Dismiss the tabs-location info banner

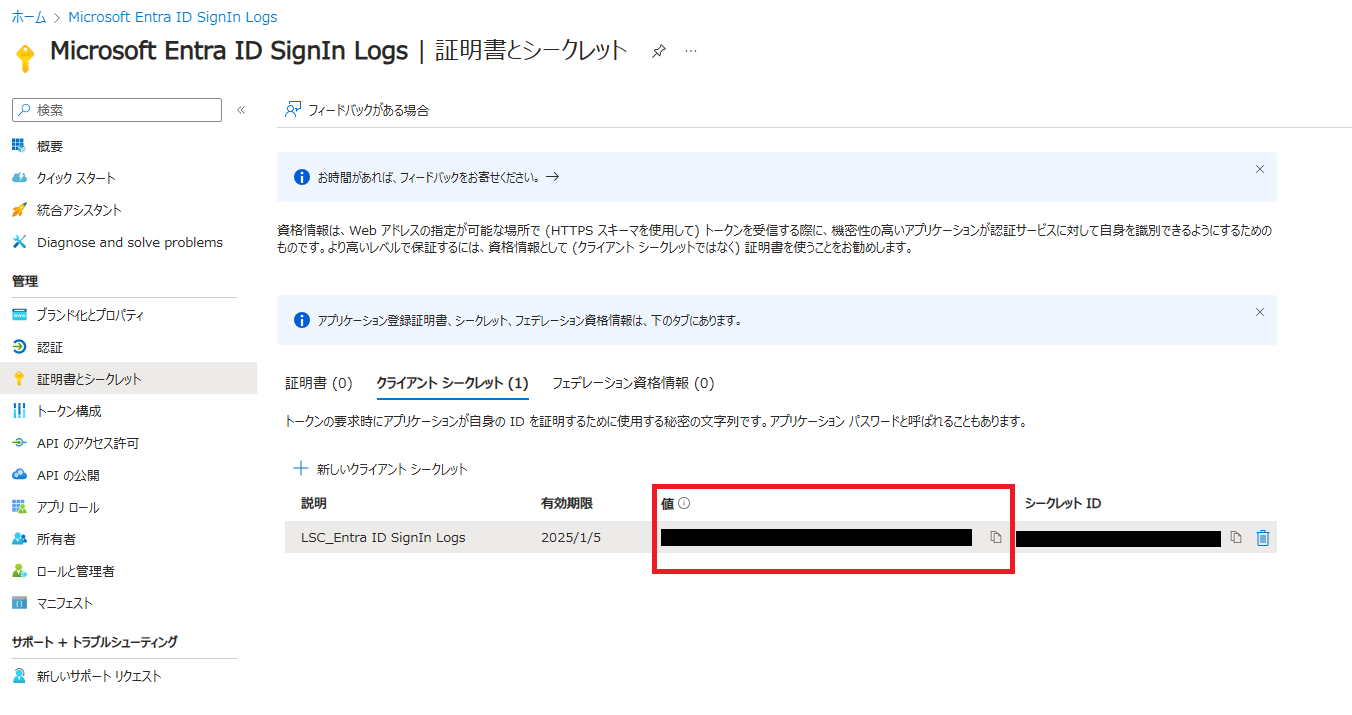1260,312
